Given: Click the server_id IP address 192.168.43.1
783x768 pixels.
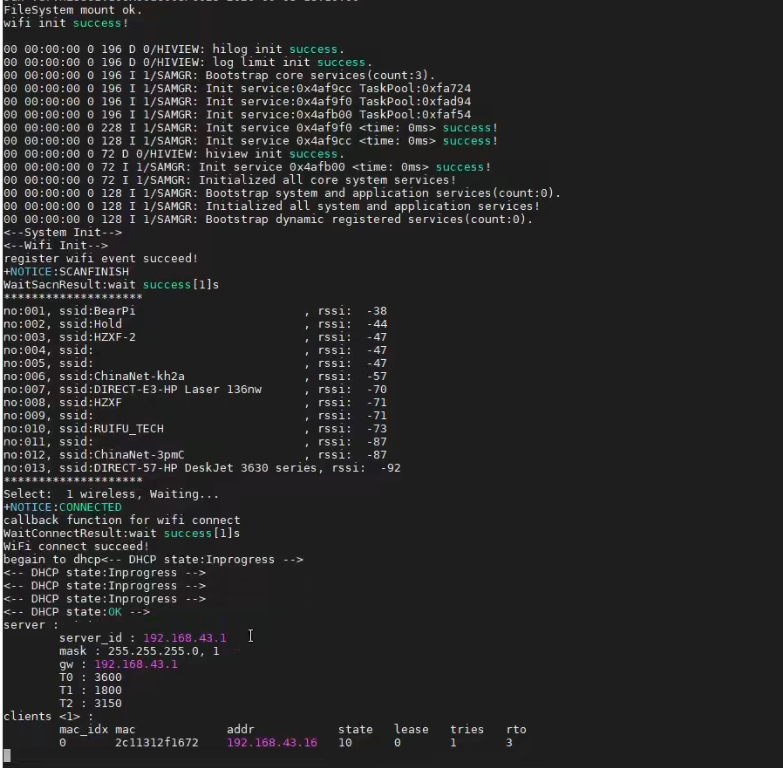Looking at the screenshot, I should pos(184,638).
